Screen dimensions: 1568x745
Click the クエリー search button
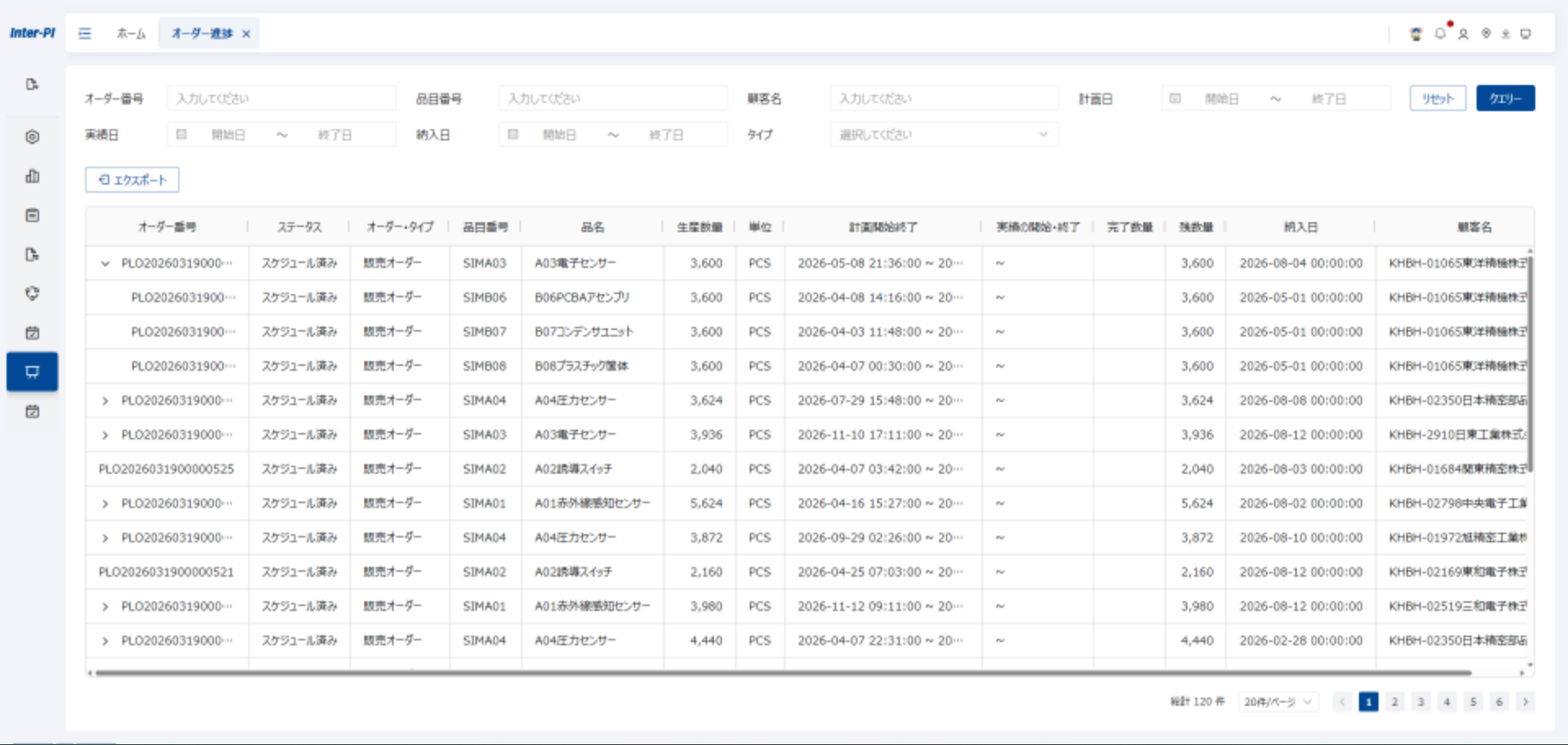[x=1505, y=98]
